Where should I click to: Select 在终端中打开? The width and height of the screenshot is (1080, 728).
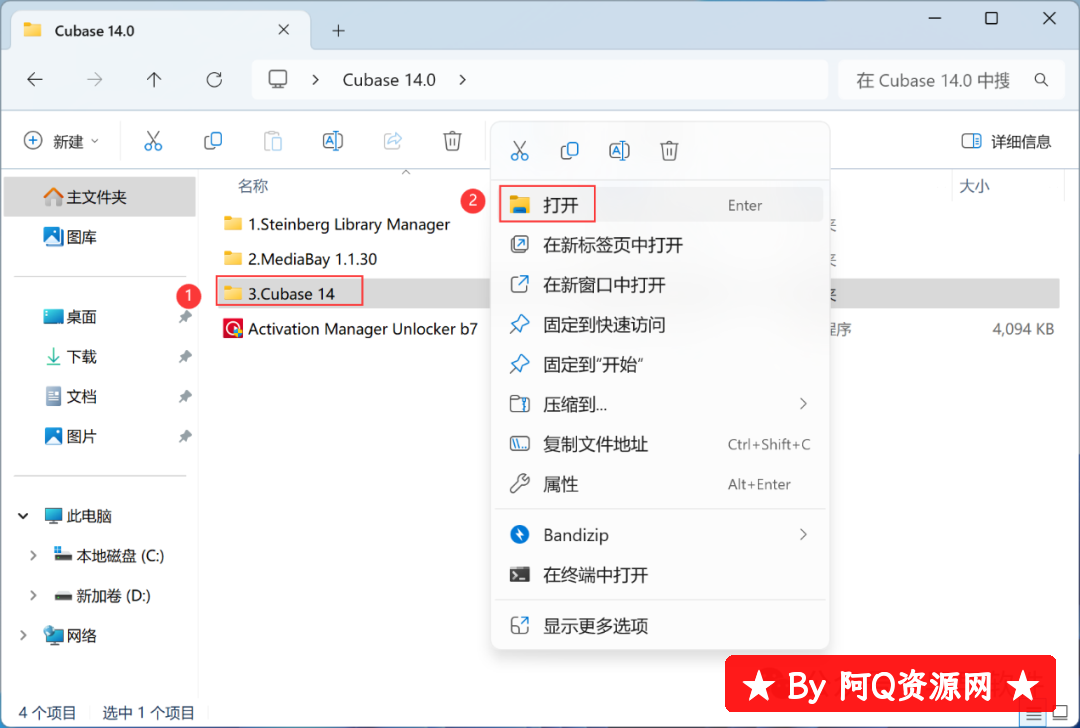[x=661, y=575]
